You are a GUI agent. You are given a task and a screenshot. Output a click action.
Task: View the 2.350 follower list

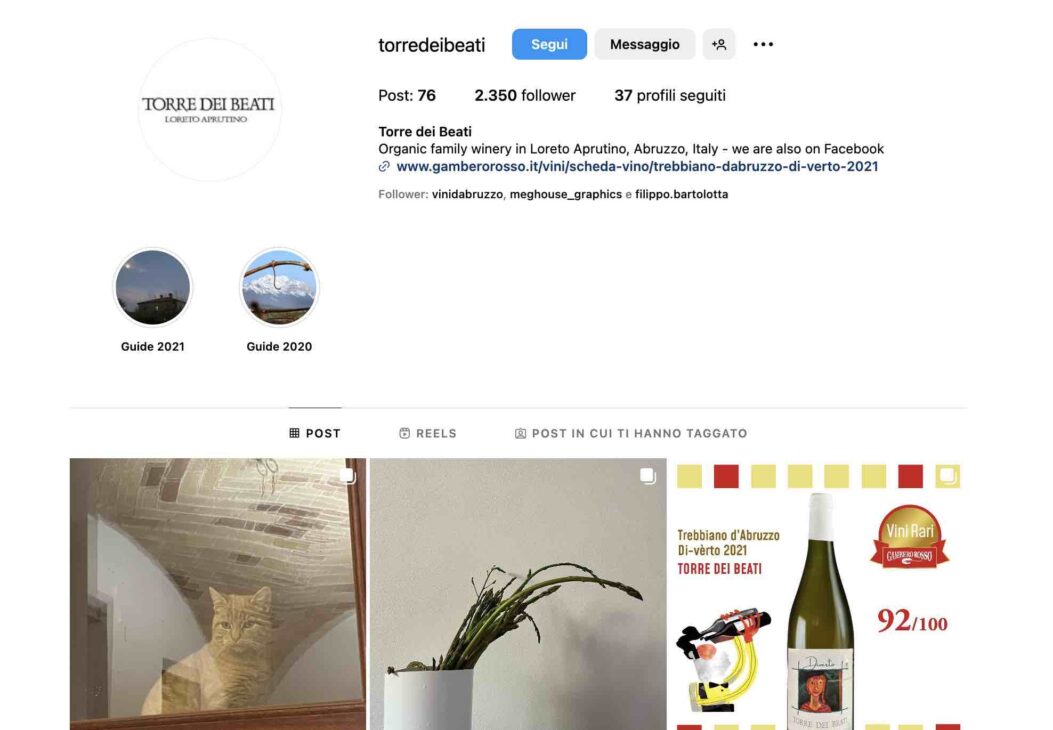click(525, 95)
